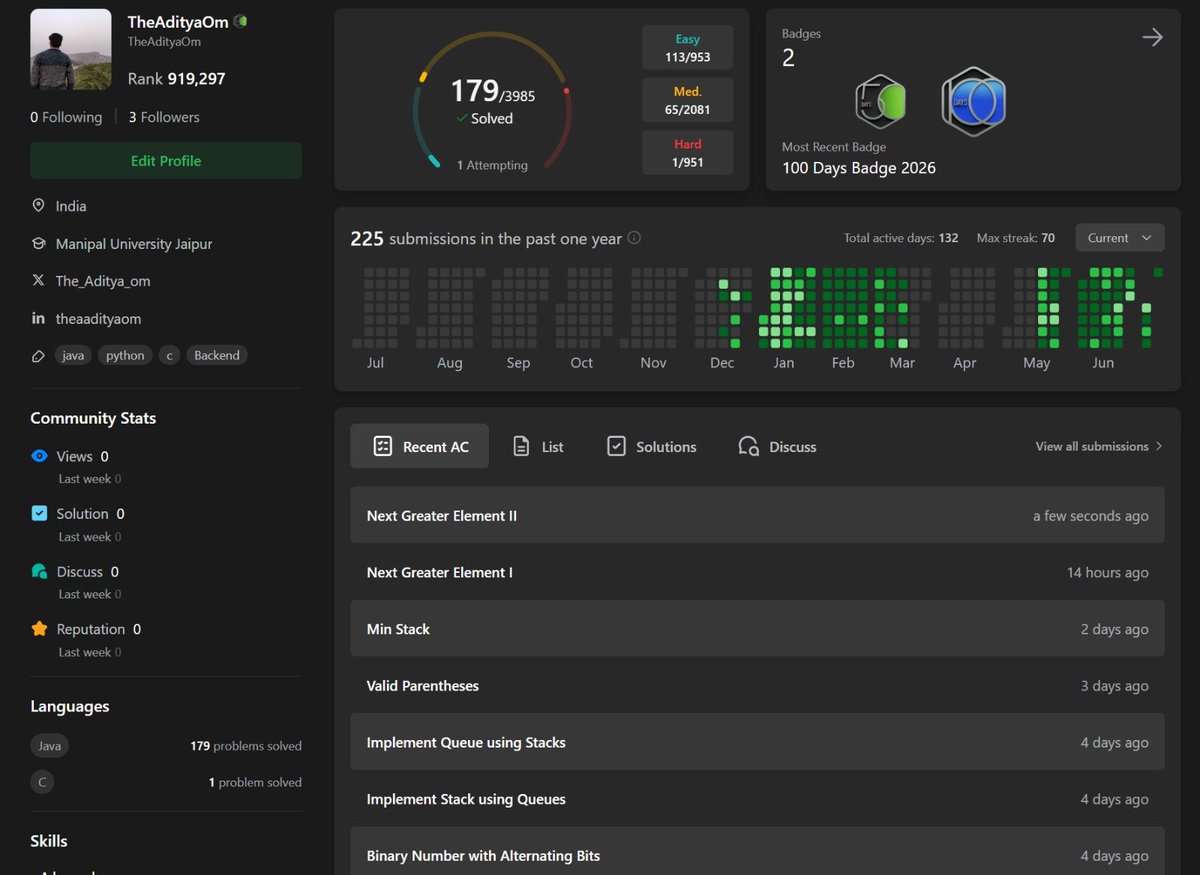Click the Manipal University Jaipur text
This screenshot has width=1200, height=875.
pos(134,244)
